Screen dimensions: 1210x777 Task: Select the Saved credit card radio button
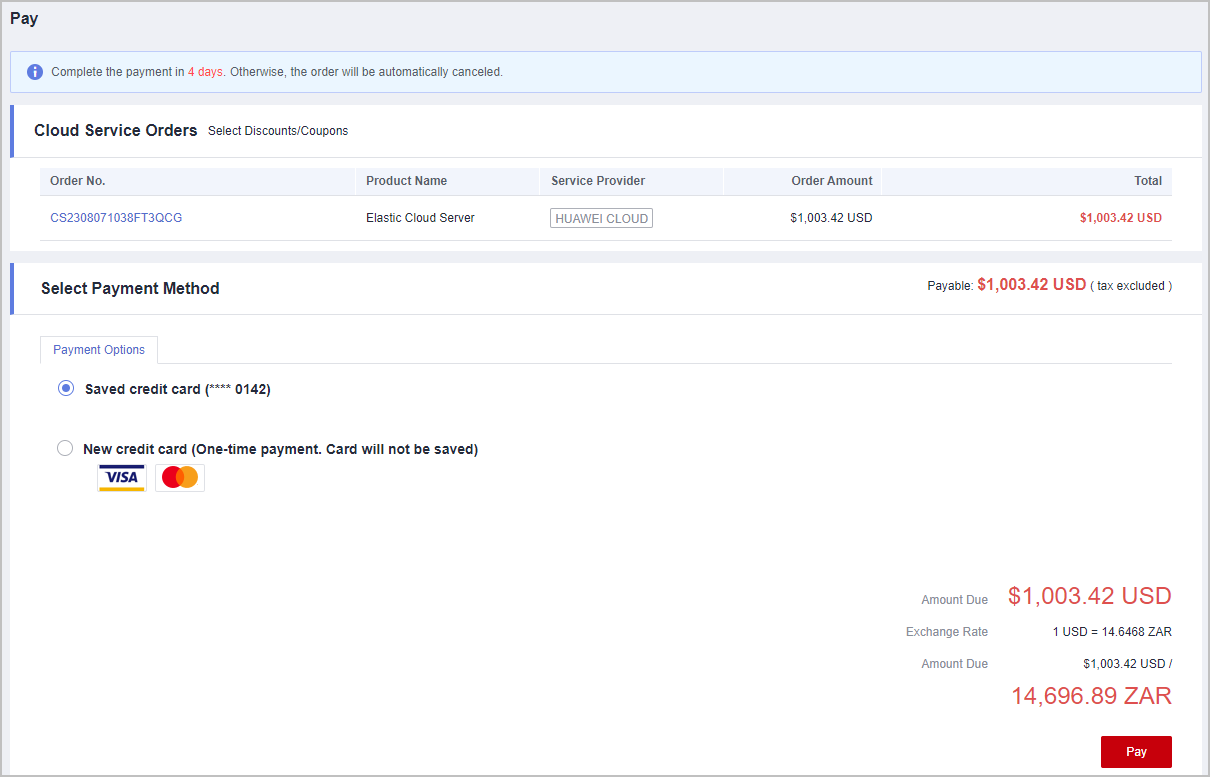pyautogui.click(x=66, y=389)
